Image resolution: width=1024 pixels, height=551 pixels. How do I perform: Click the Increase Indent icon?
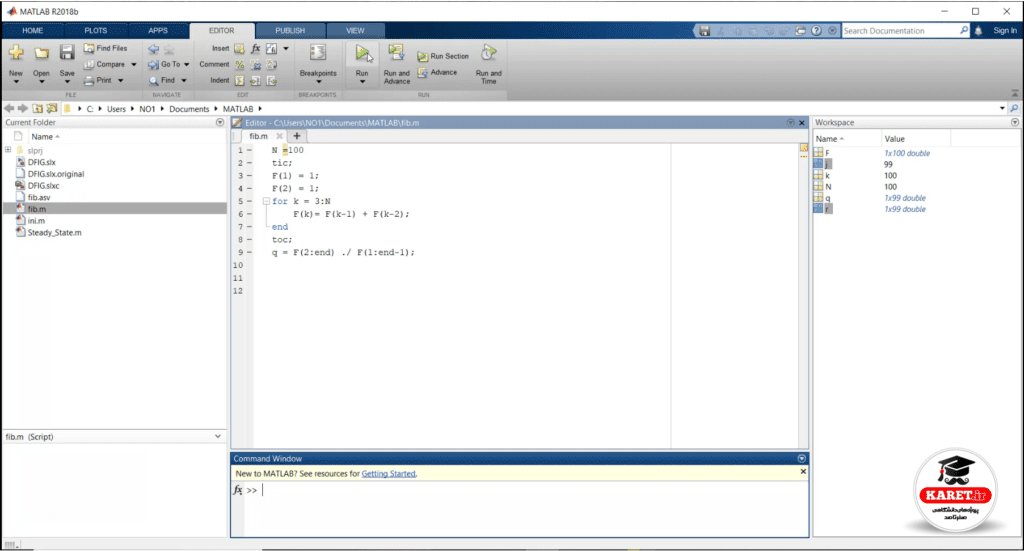(x=255, y=80)
